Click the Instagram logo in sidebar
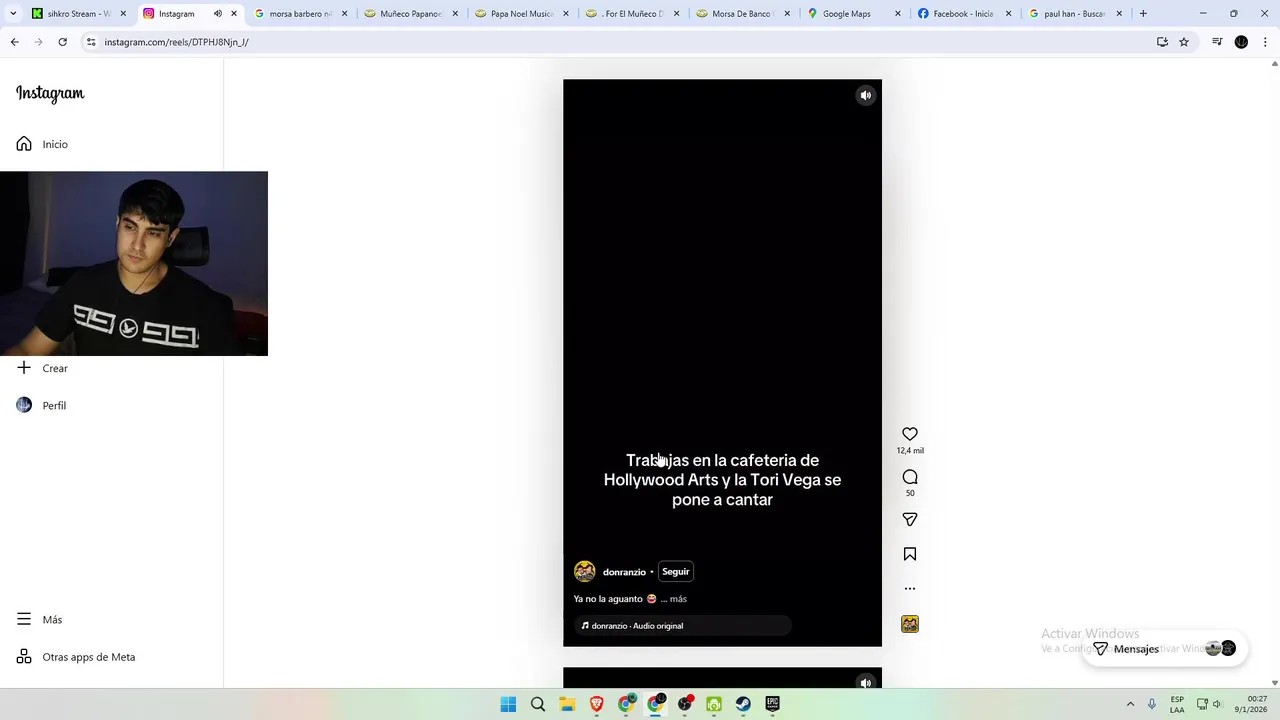The image size is (1280, 720). pos(50,93)
